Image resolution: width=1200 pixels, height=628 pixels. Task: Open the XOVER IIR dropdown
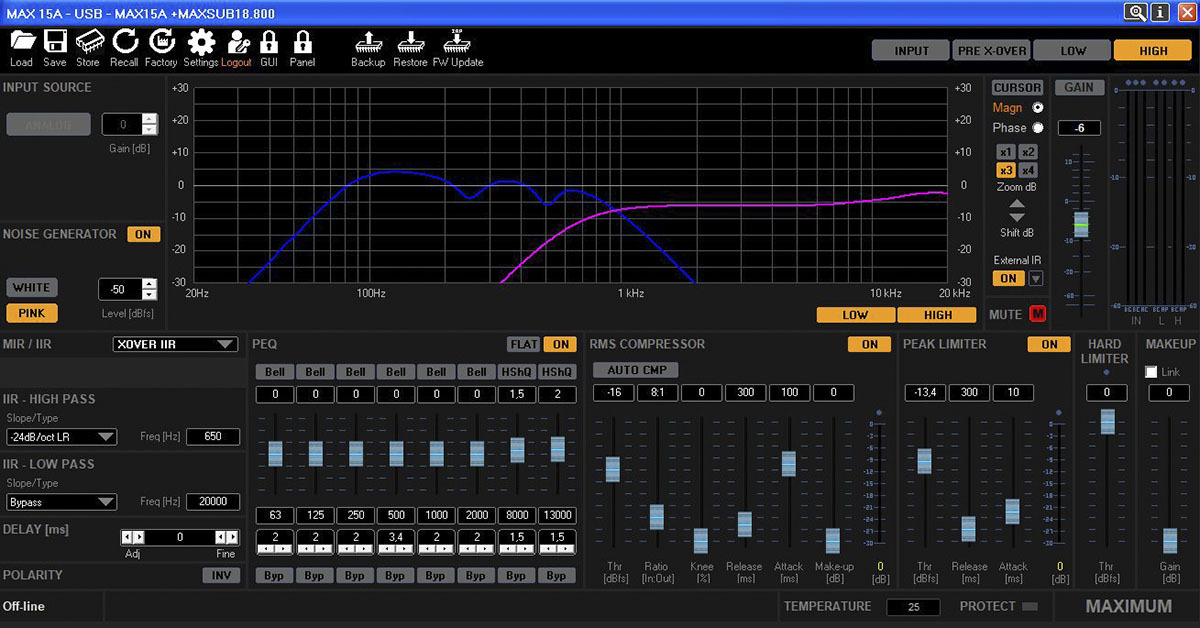175,345
